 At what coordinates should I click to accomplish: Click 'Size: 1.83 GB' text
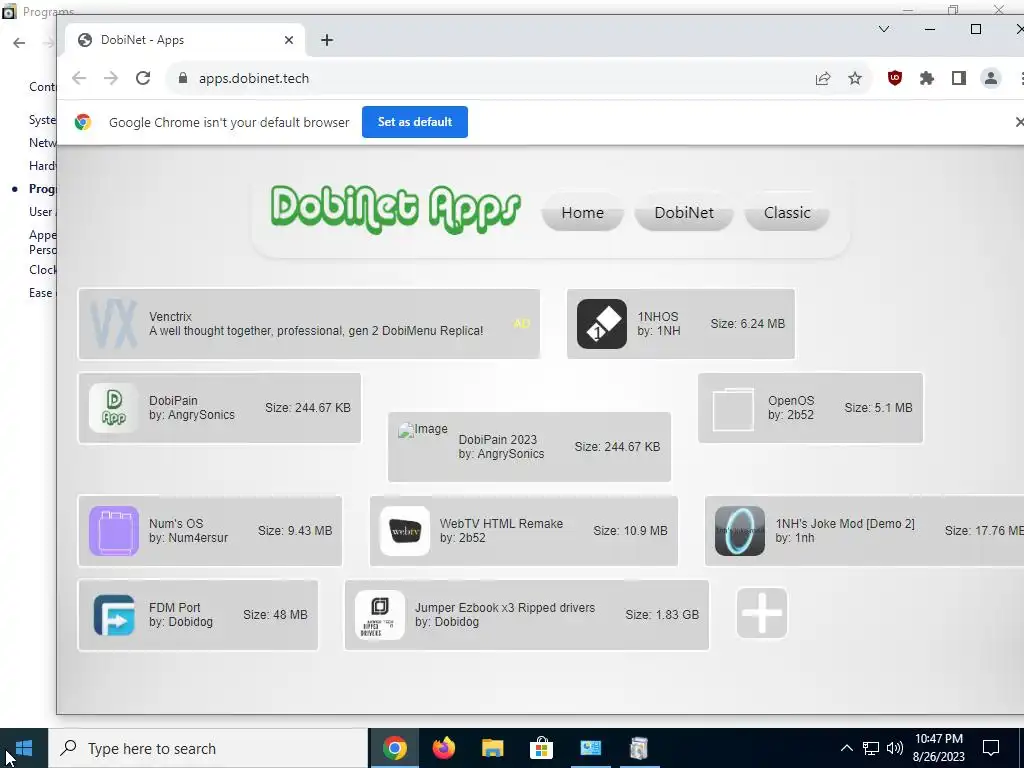point(662,615)
